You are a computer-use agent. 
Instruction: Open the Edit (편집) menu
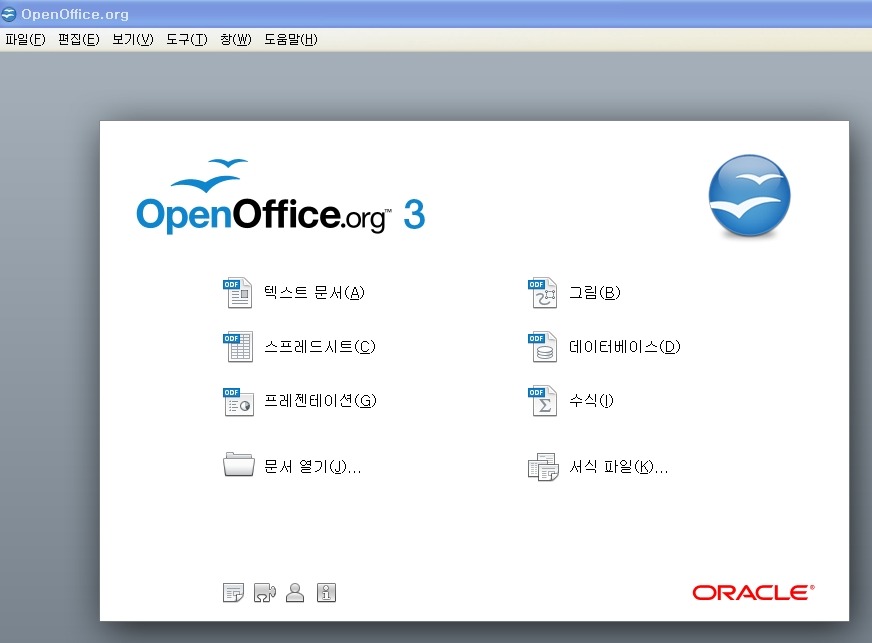coord(79,40)
